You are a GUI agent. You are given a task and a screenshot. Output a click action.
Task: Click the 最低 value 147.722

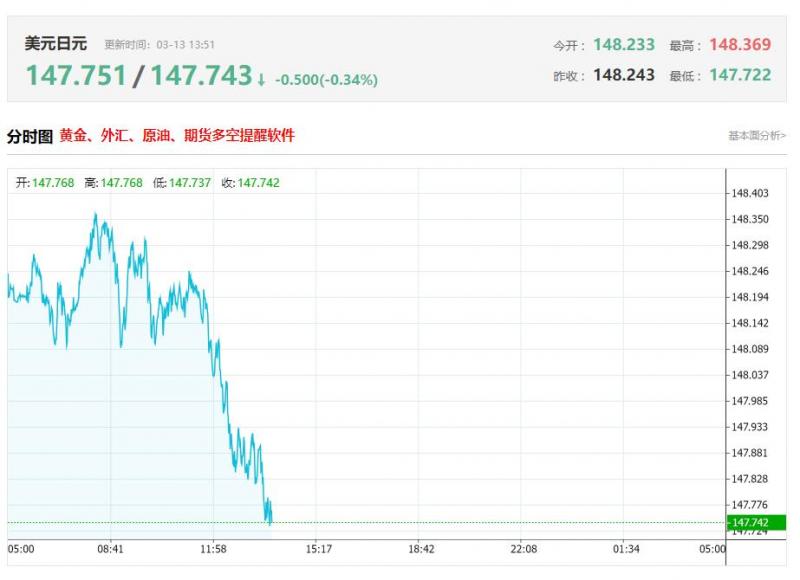click(x=740, y=75)
